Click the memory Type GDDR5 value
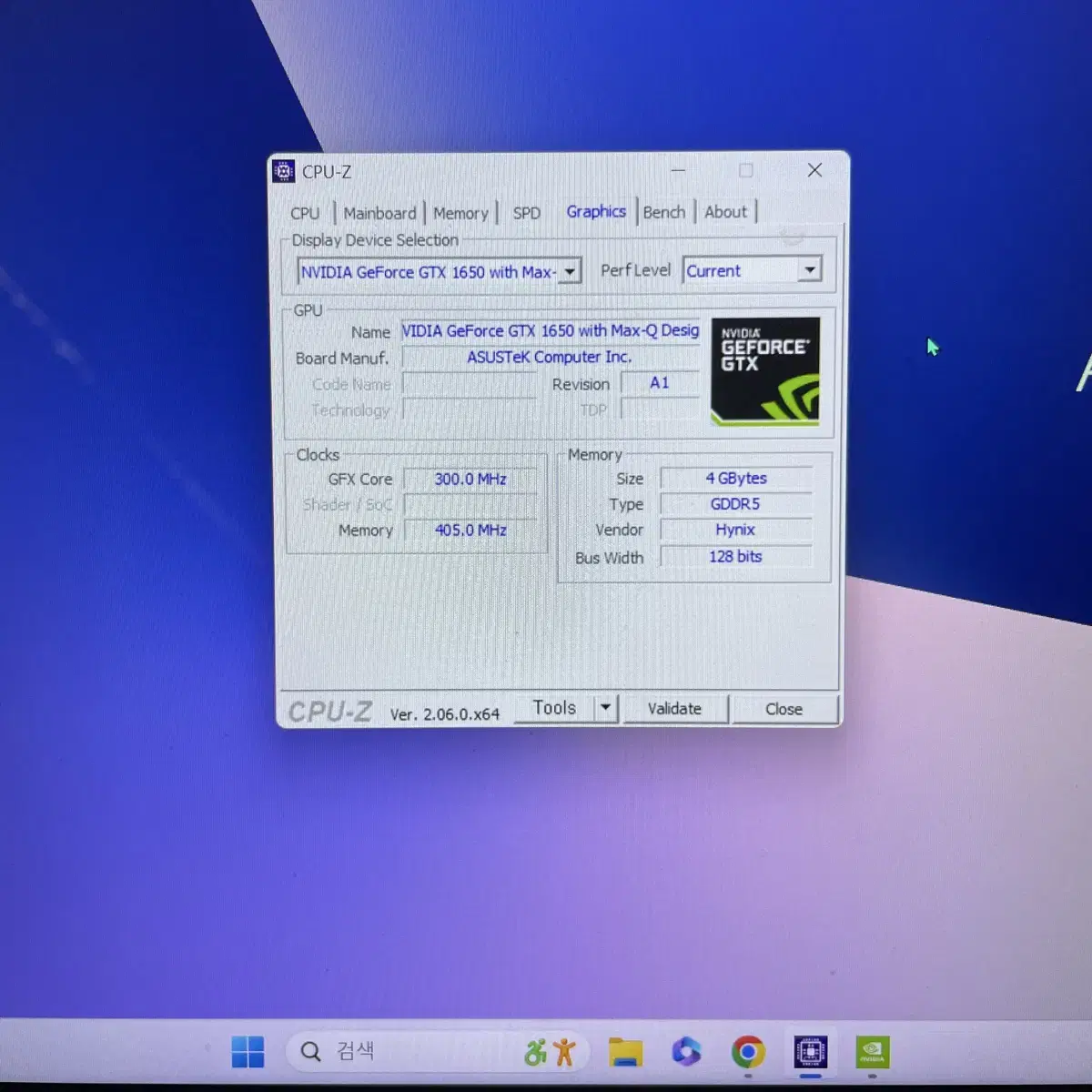 point(736,503)
